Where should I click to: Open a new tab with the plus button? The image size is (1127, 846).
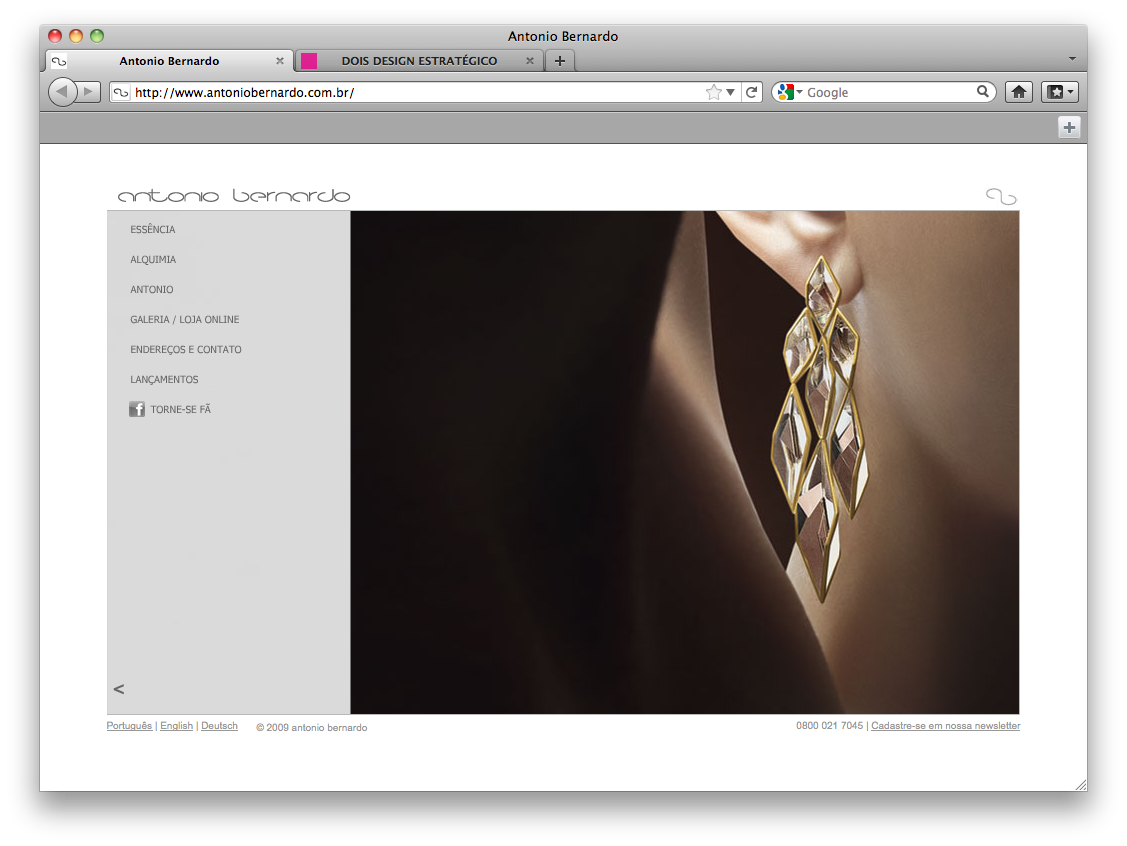[559, 61]
